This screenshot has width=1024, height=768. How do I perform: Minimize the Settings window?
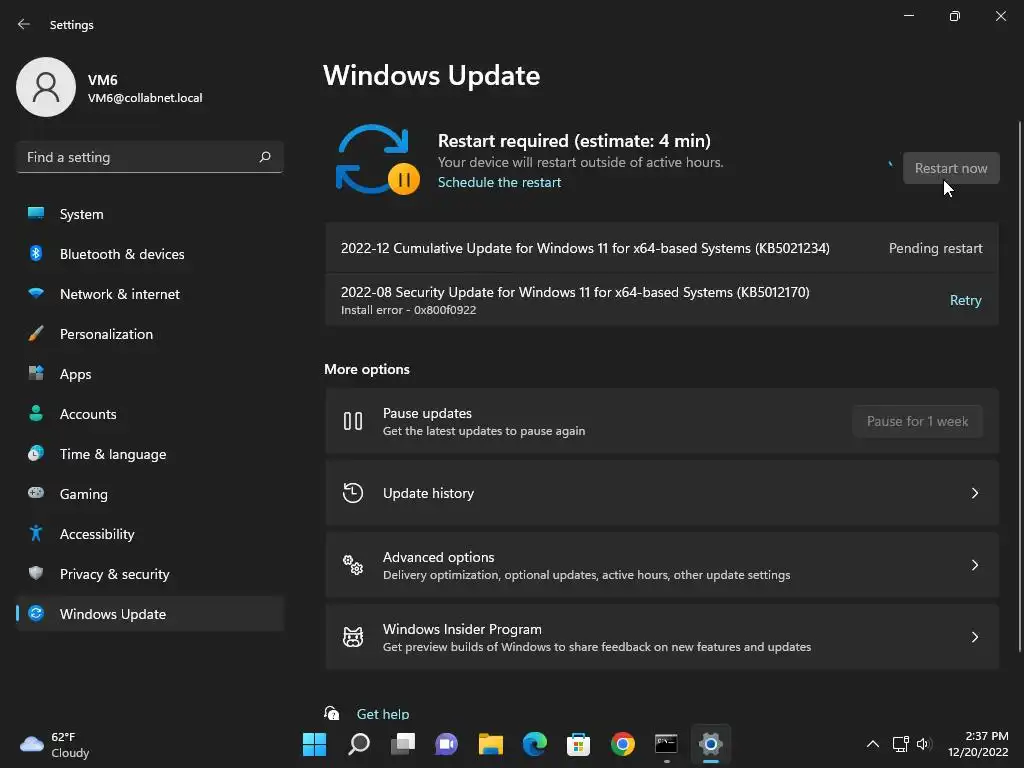[908, 16]
